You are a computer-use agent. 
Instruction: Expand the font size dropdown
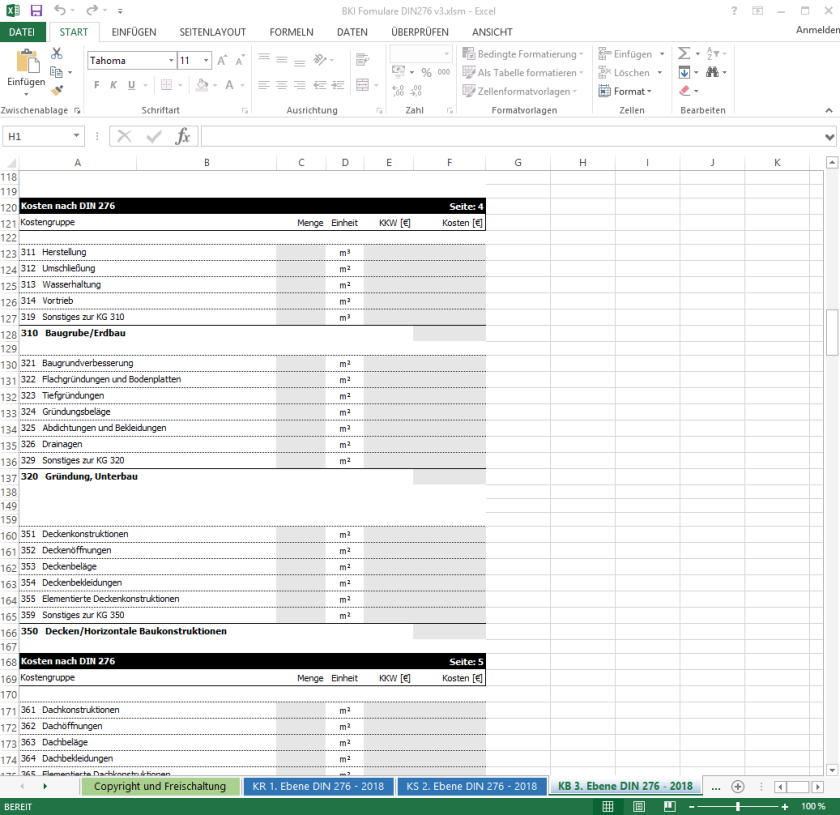[206, 61]
